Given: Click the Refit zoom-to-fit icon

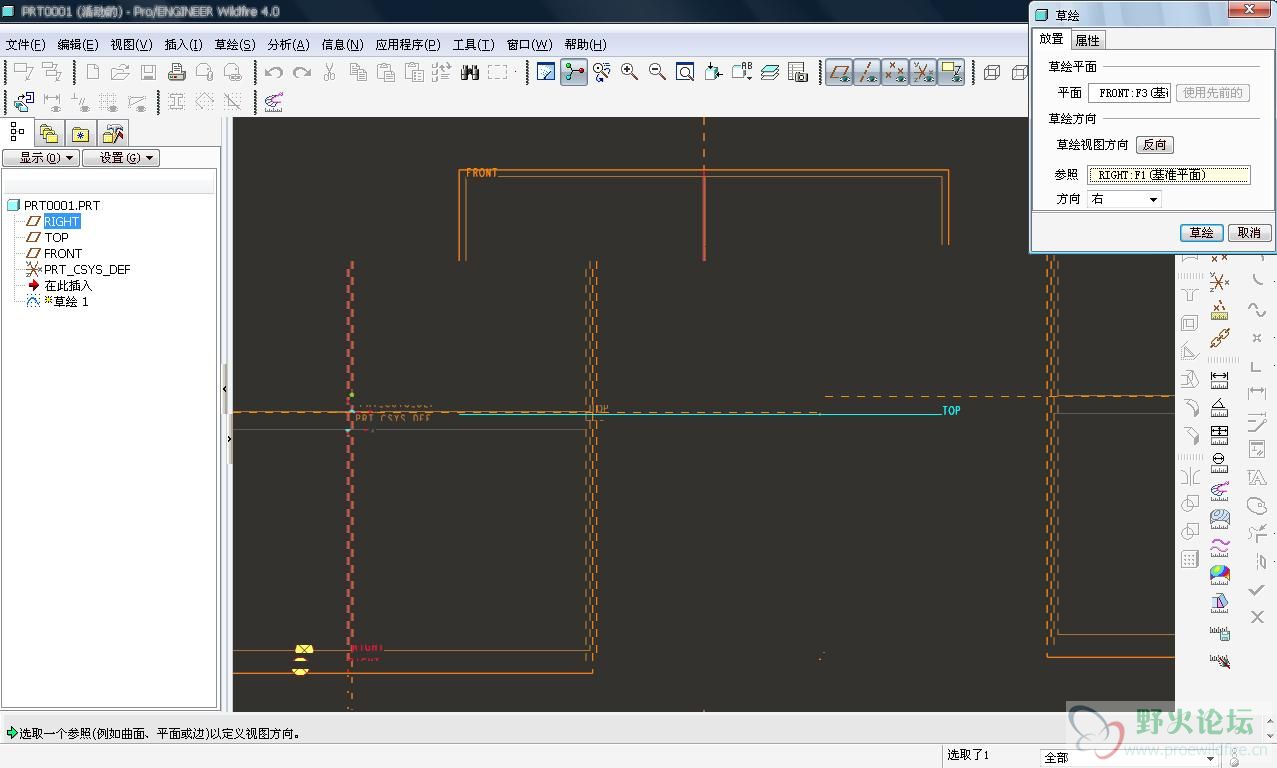Looking at the screenshot, I should pyautogui.click(x=685, y=72).
